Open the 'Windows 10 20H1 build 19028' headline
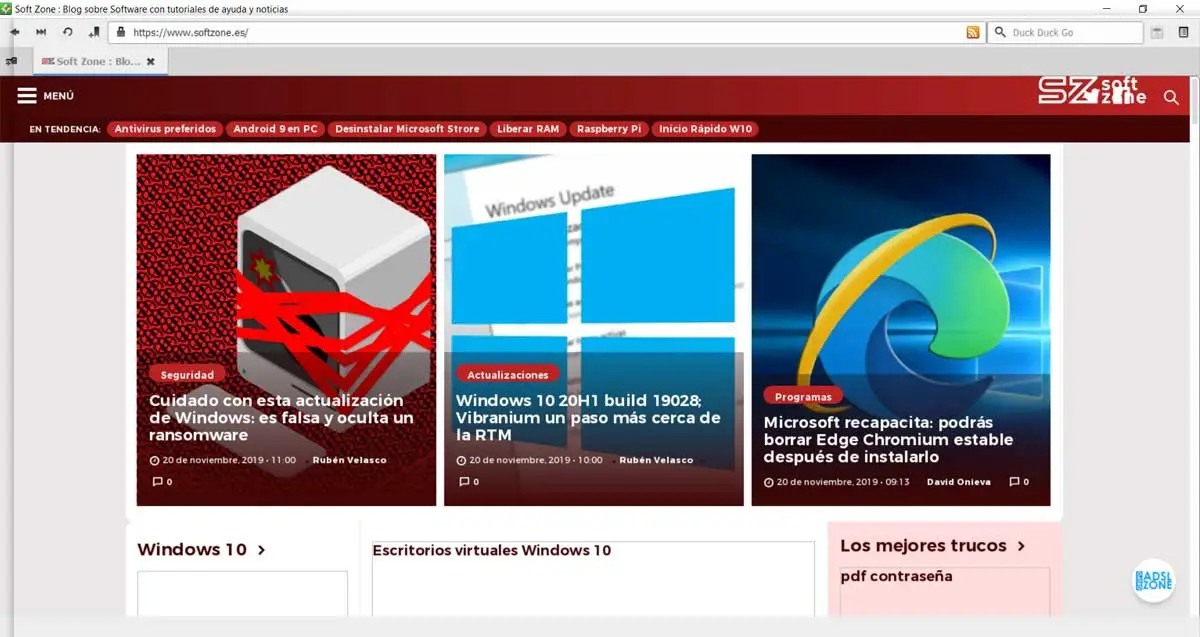Viewport: 1200px width, 637px height. coord(588,418)
